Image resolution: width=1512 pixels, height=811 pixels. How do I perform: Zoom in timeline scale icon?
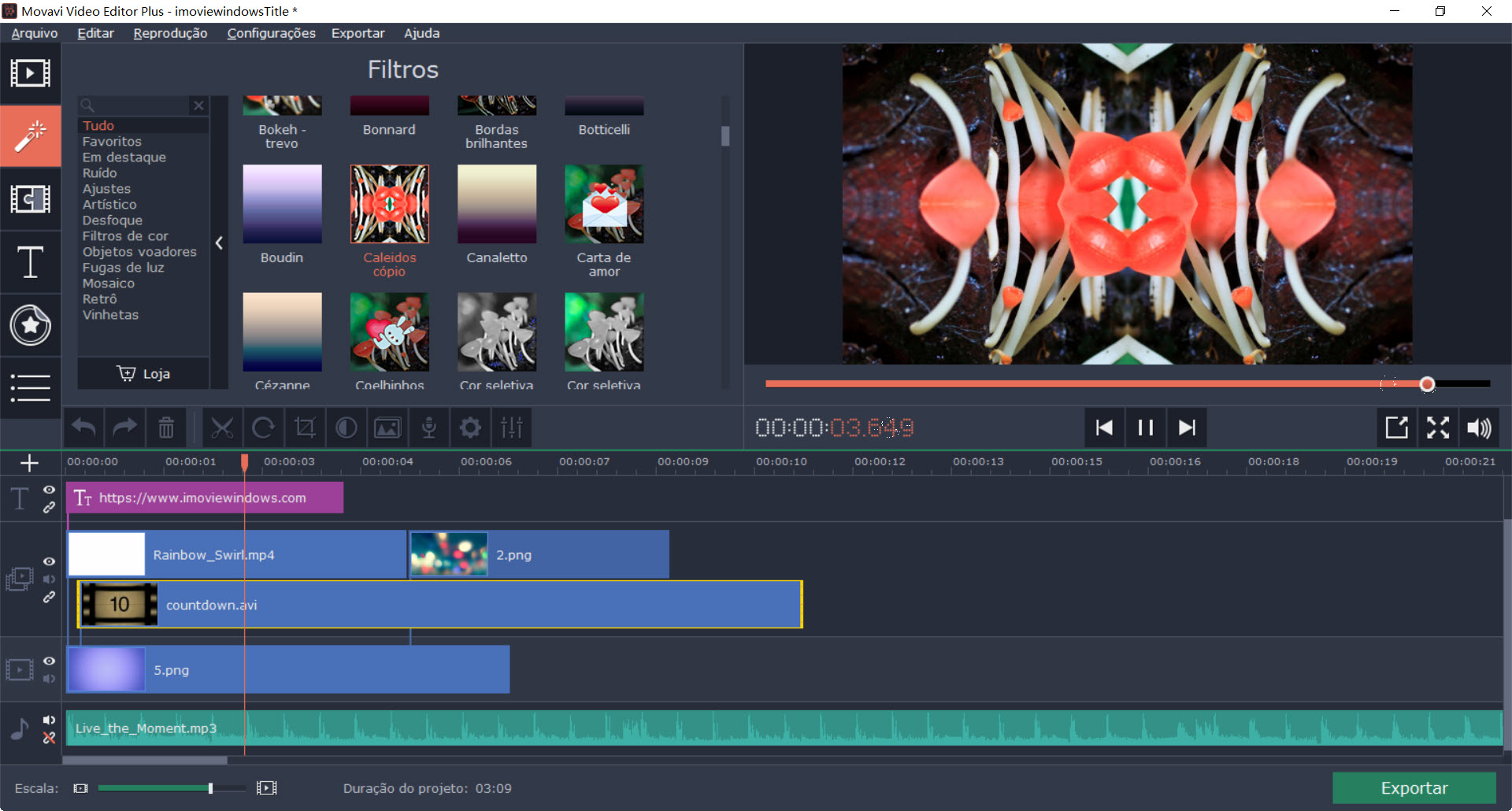[x=267, y=788]
